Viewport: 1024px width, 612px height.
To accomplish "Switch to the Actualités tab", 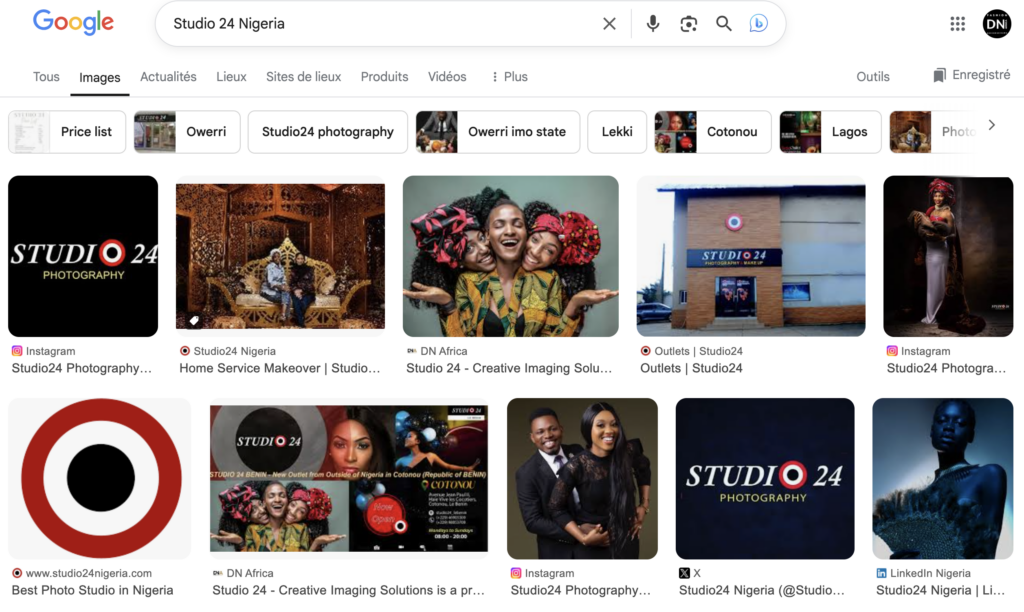I will pos(168,76).
